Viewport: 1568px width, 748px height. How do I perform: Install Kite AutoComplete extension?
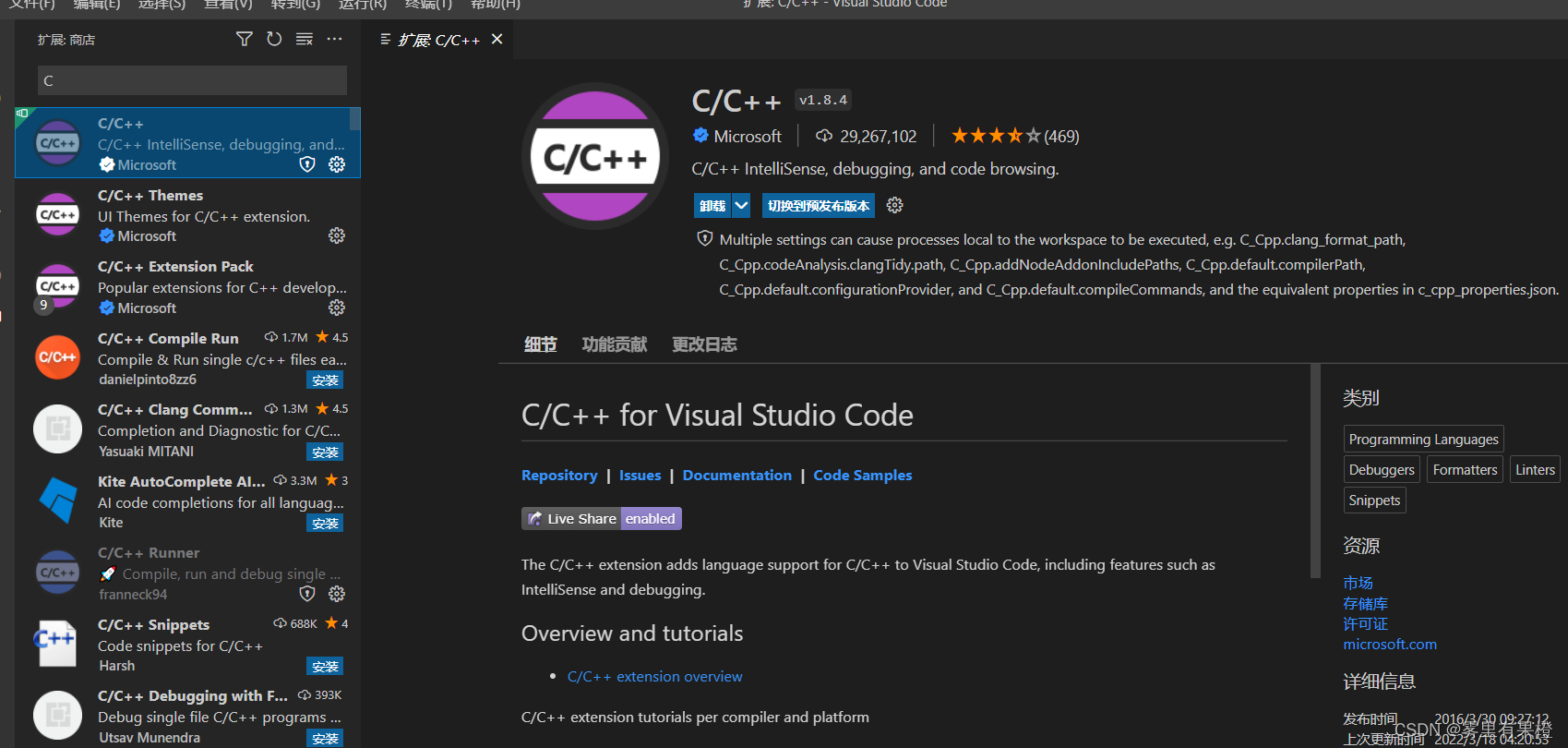coord(325,523)
